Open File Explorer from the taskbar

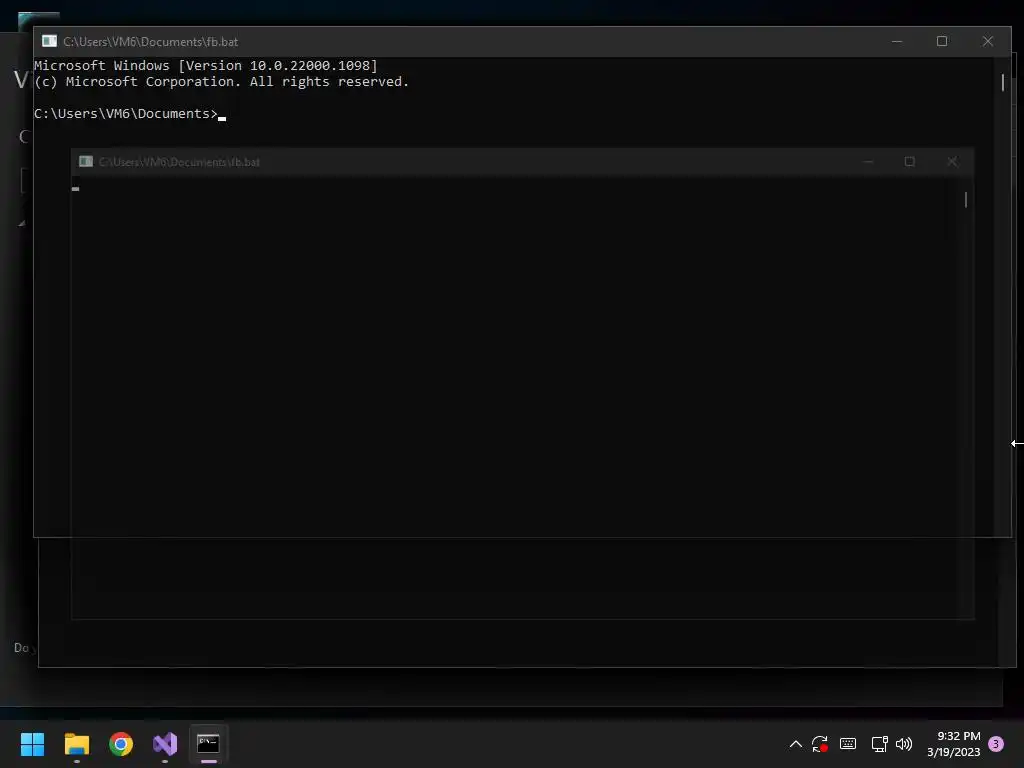click(76, 744)
